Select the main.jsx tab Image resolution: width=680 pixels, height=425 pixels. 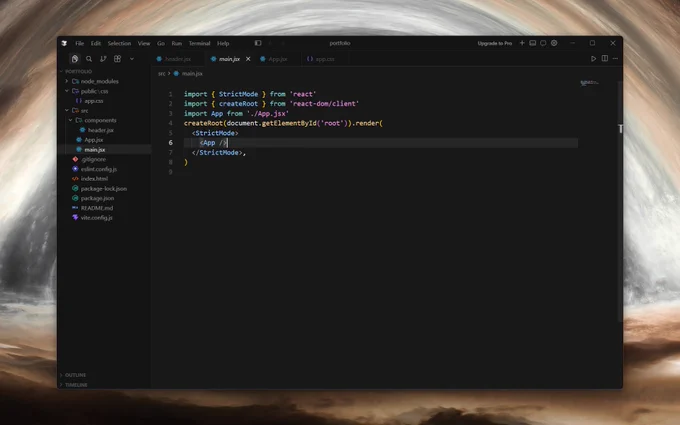[x=229, y=59]
